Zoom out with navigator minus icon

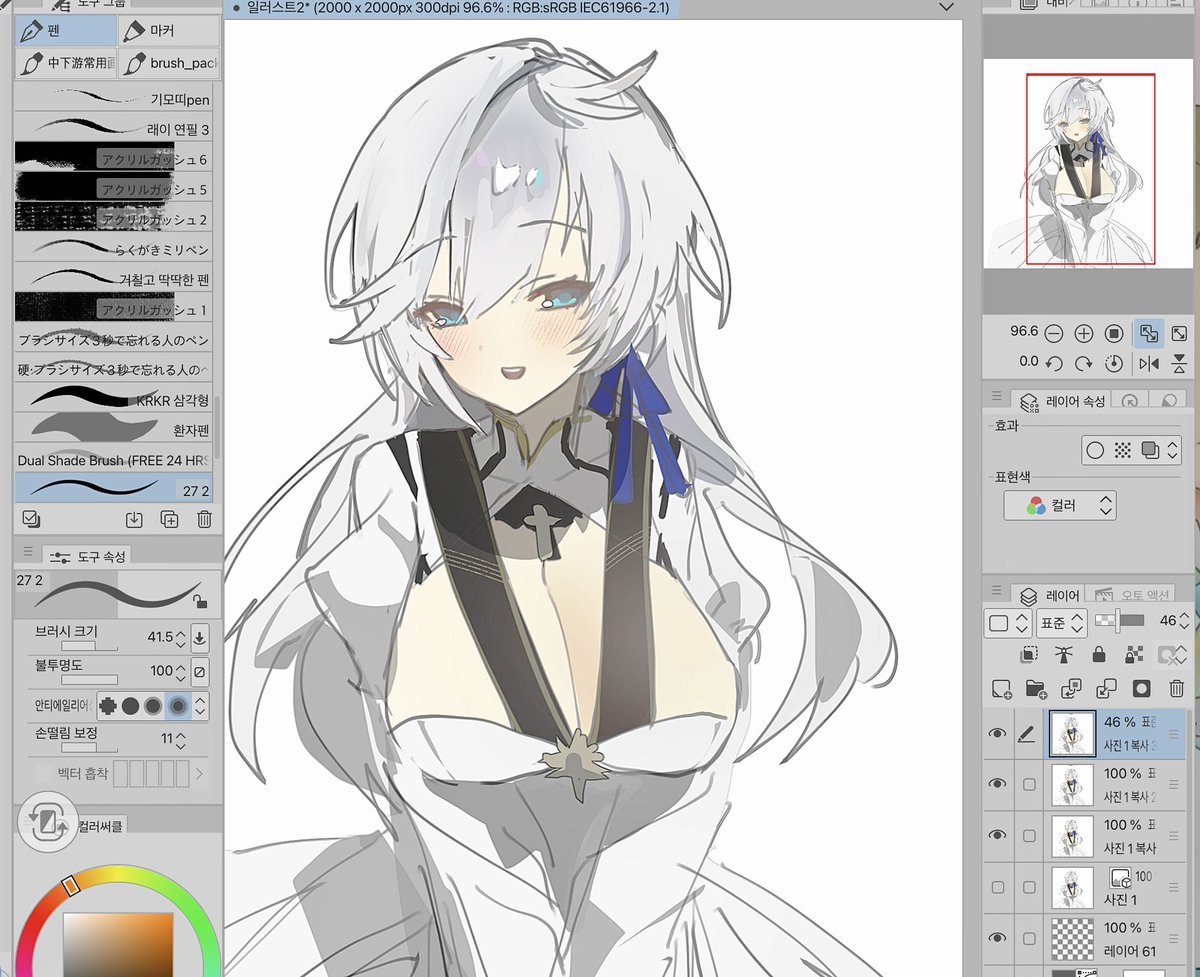pos(1052,333)
